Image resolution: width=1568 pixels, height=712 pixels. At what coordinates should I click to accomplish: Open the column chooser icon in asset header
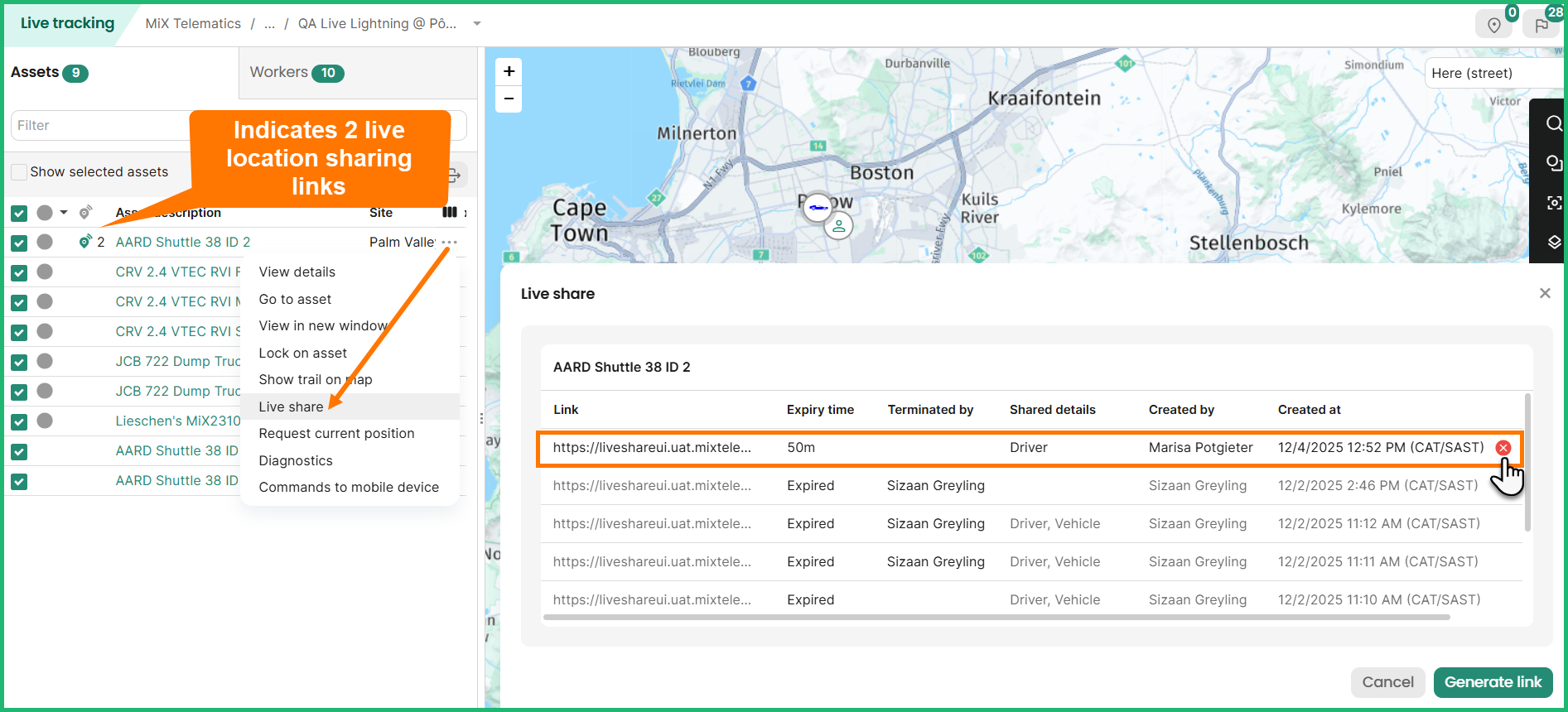click(x=449, y=213)
